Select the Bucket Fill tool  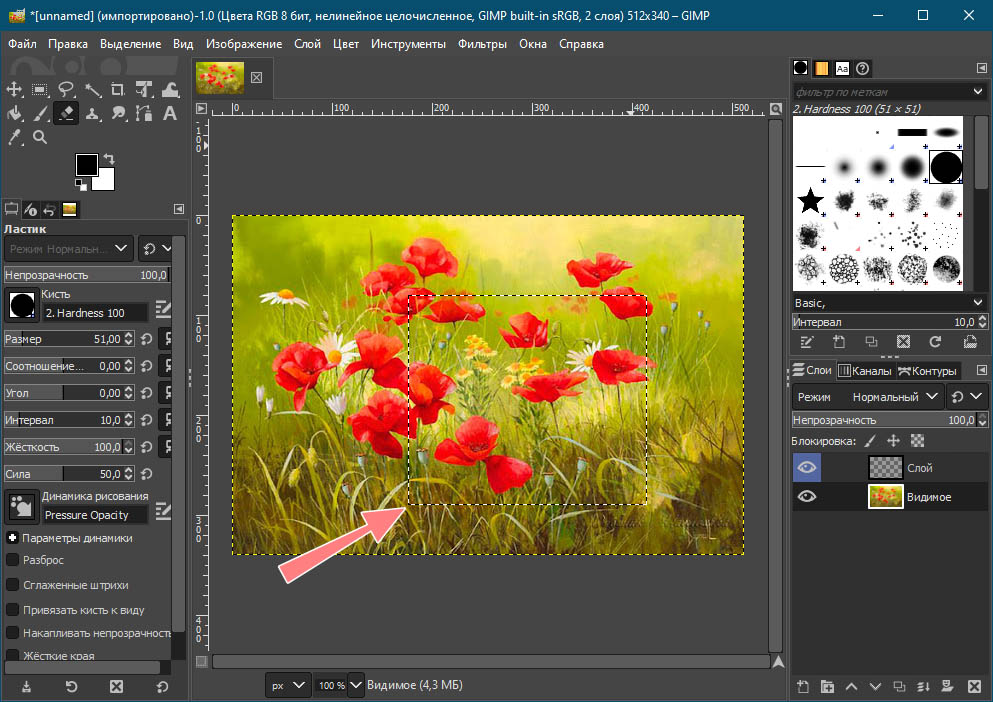pyautogui.click(x=14, y=113)
